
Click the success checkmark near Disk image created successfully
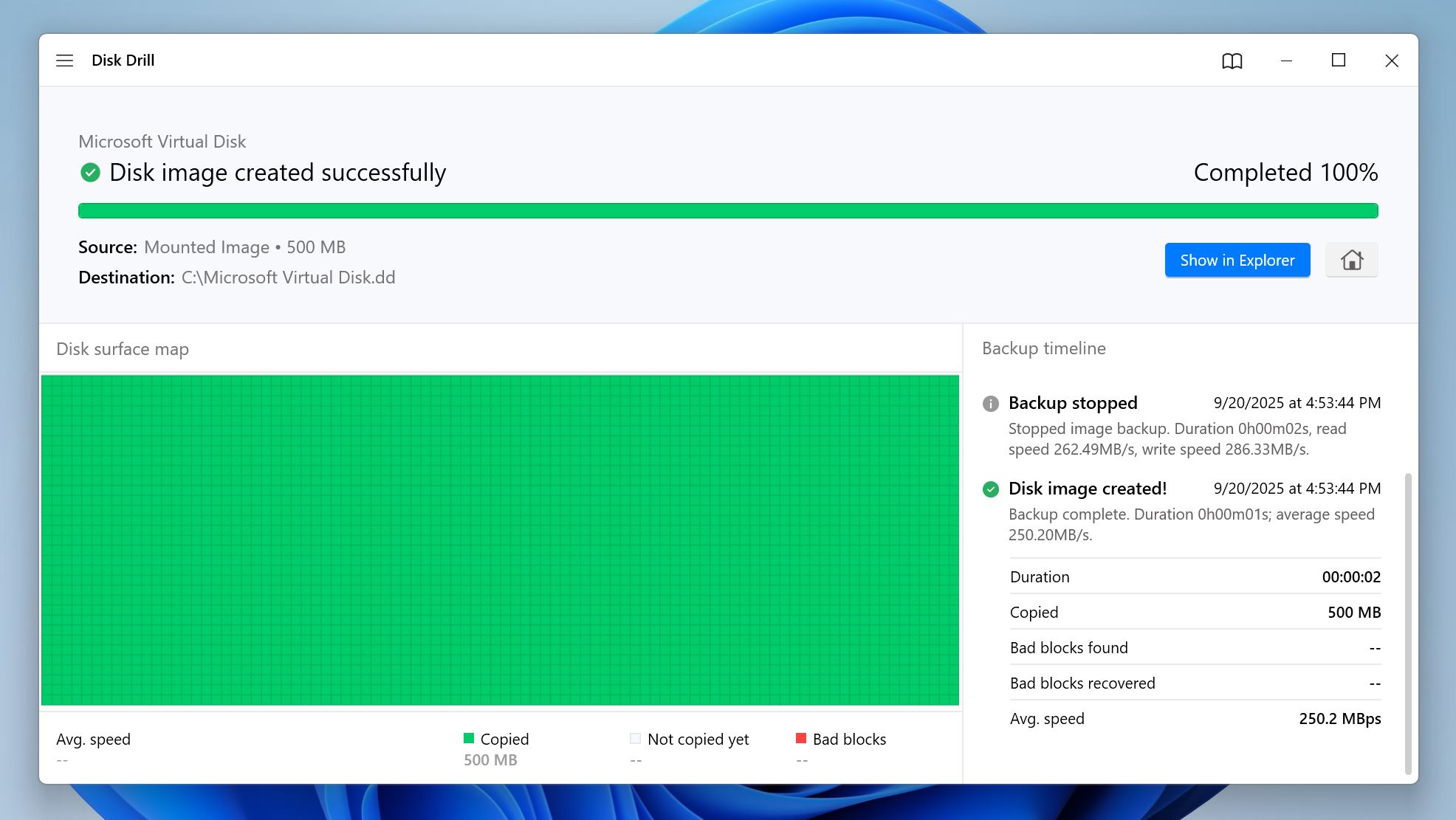[89, 172]
